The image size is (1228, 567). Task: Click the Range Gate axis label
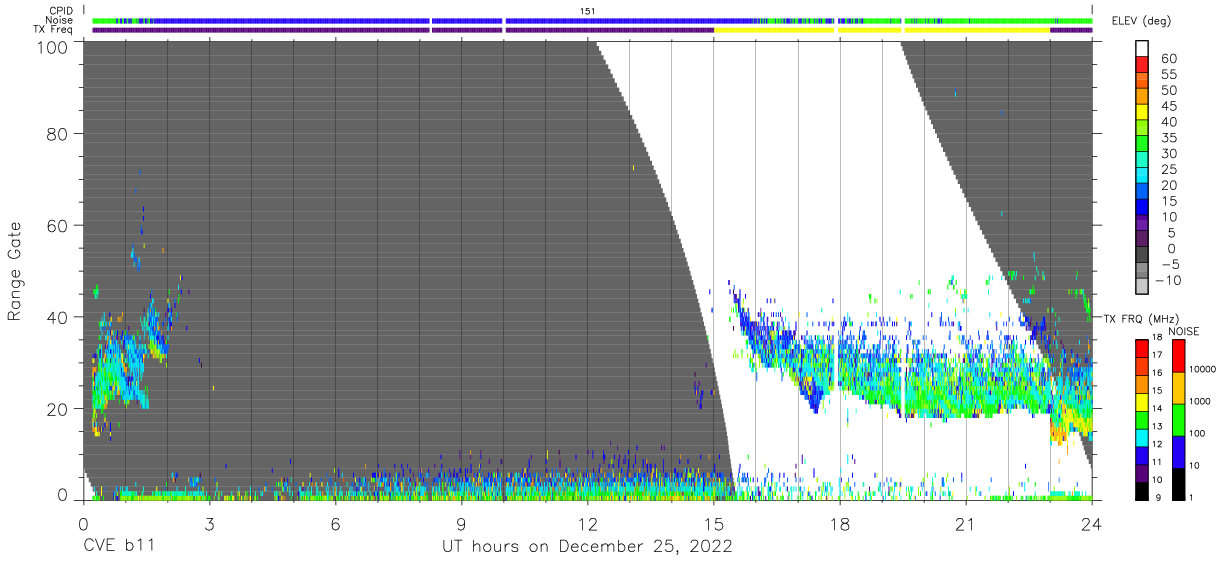15,271
